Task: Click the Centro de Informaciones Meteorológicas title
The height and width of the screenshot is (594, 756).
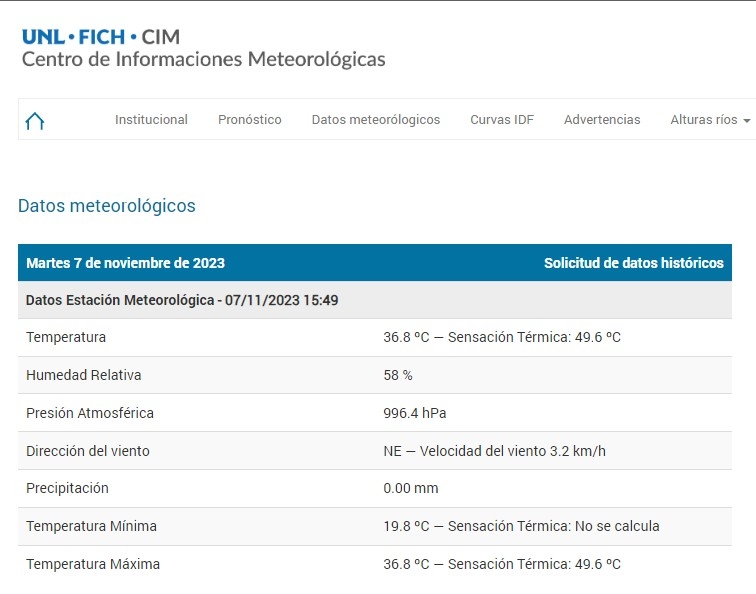Action: pos(203,60)
